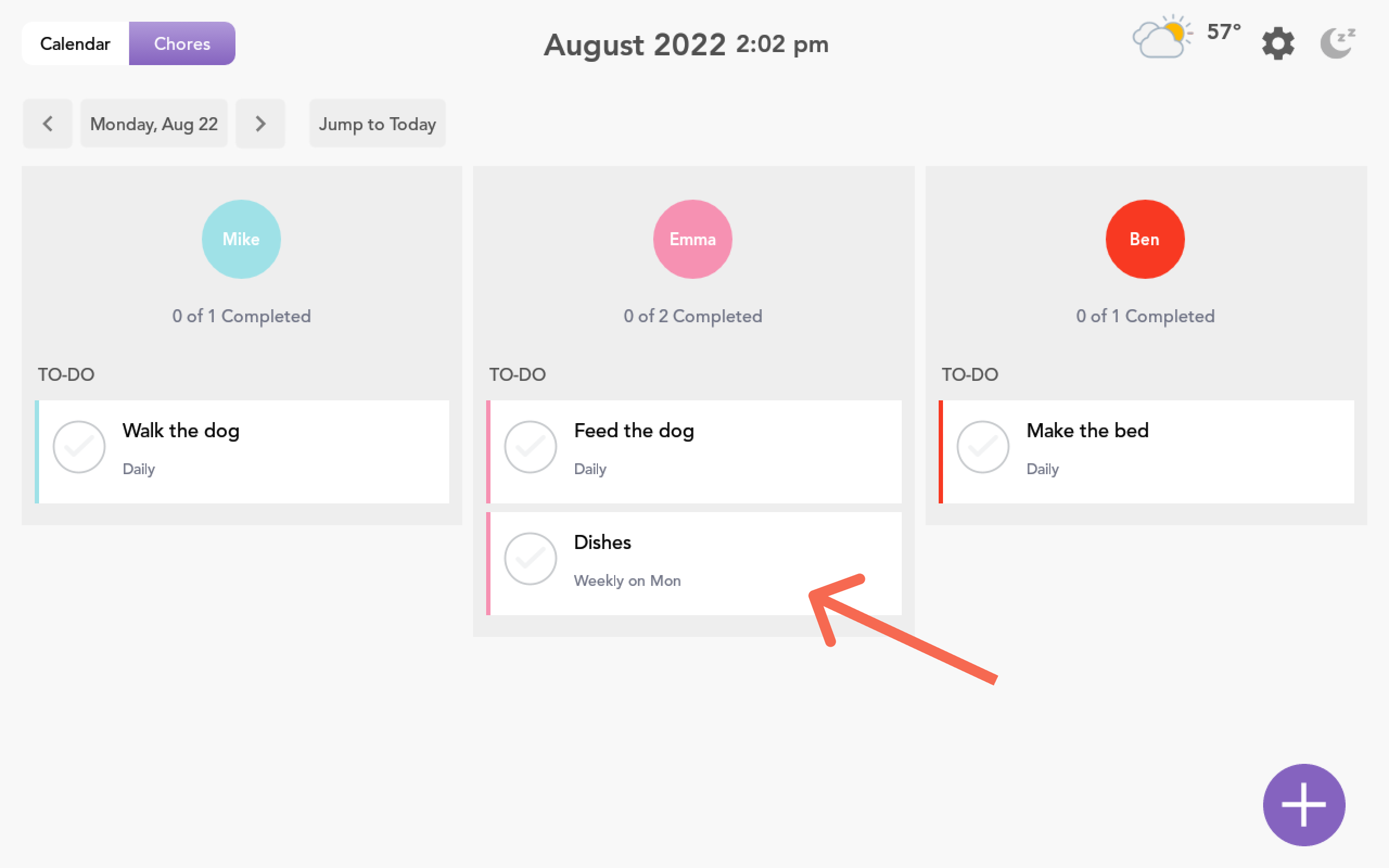Screen dimensions: 1389x868
Task: Complete the Dishes chore checkmark
Action: 530,559
